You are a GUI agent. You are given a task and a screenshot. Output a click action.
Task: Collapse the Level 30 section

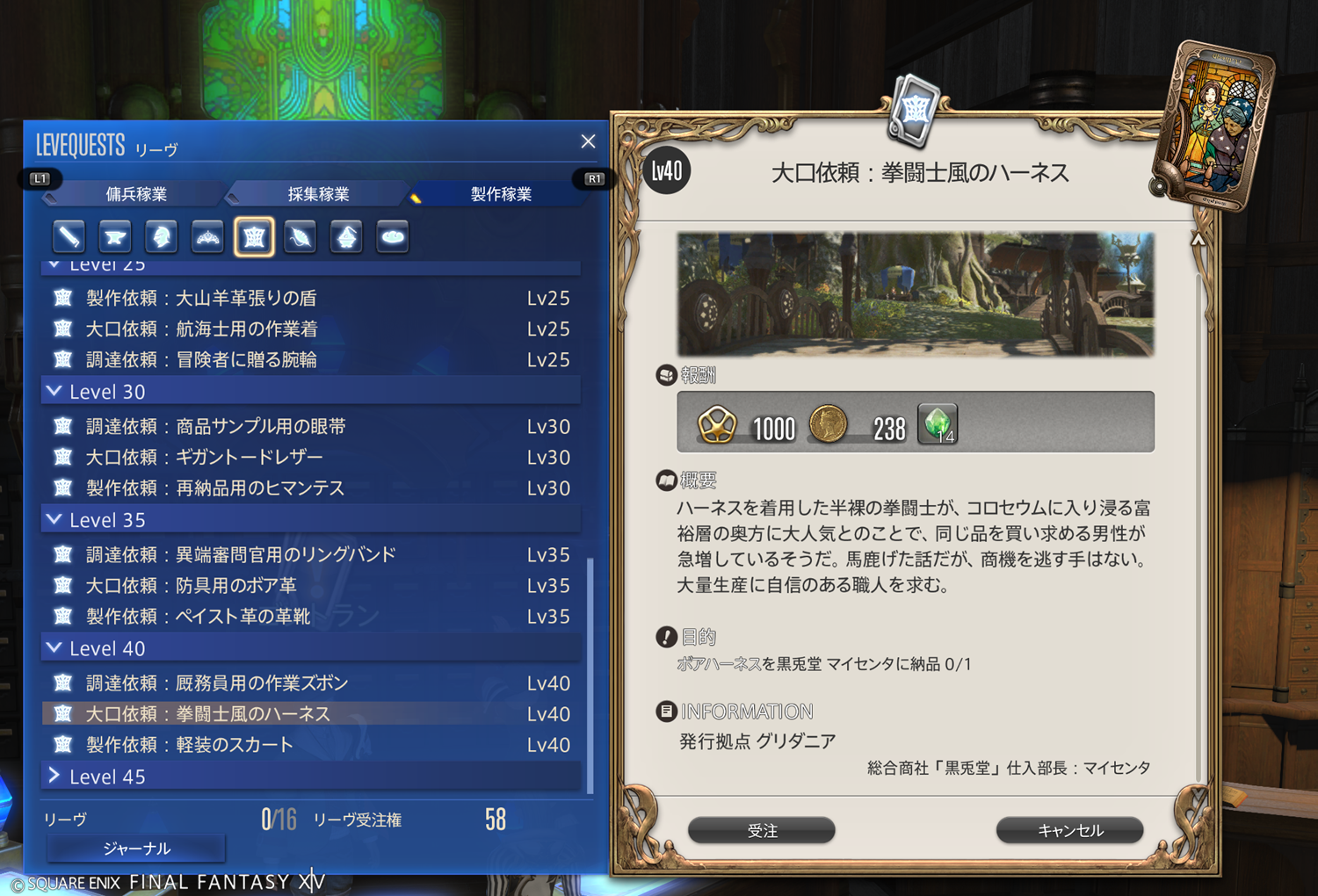311,391
